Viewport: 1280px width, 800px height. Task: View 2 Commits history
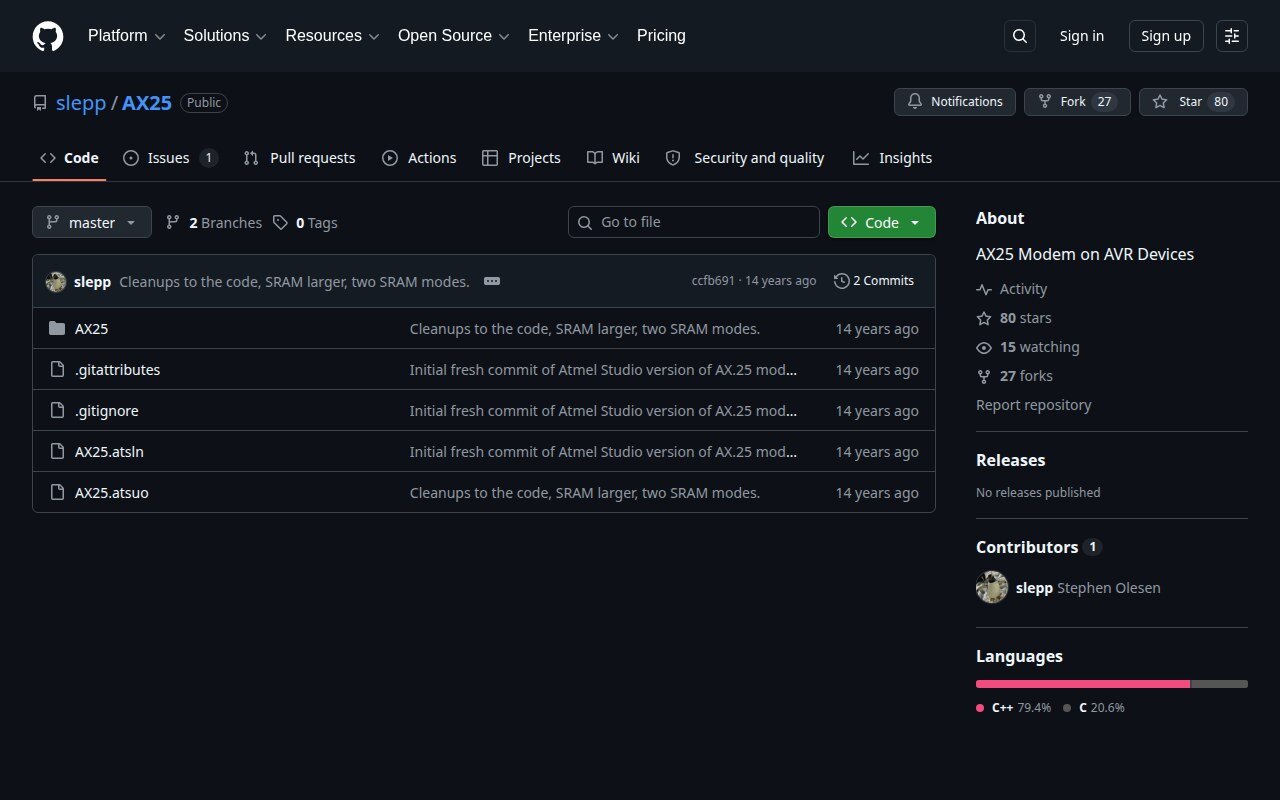point(874,281)
